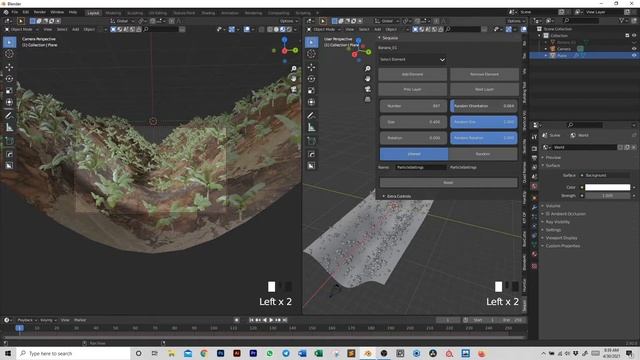The image size is (640, 360).
Task: Click the Reset button in Sequoia panel
Action: pos(449,182)
